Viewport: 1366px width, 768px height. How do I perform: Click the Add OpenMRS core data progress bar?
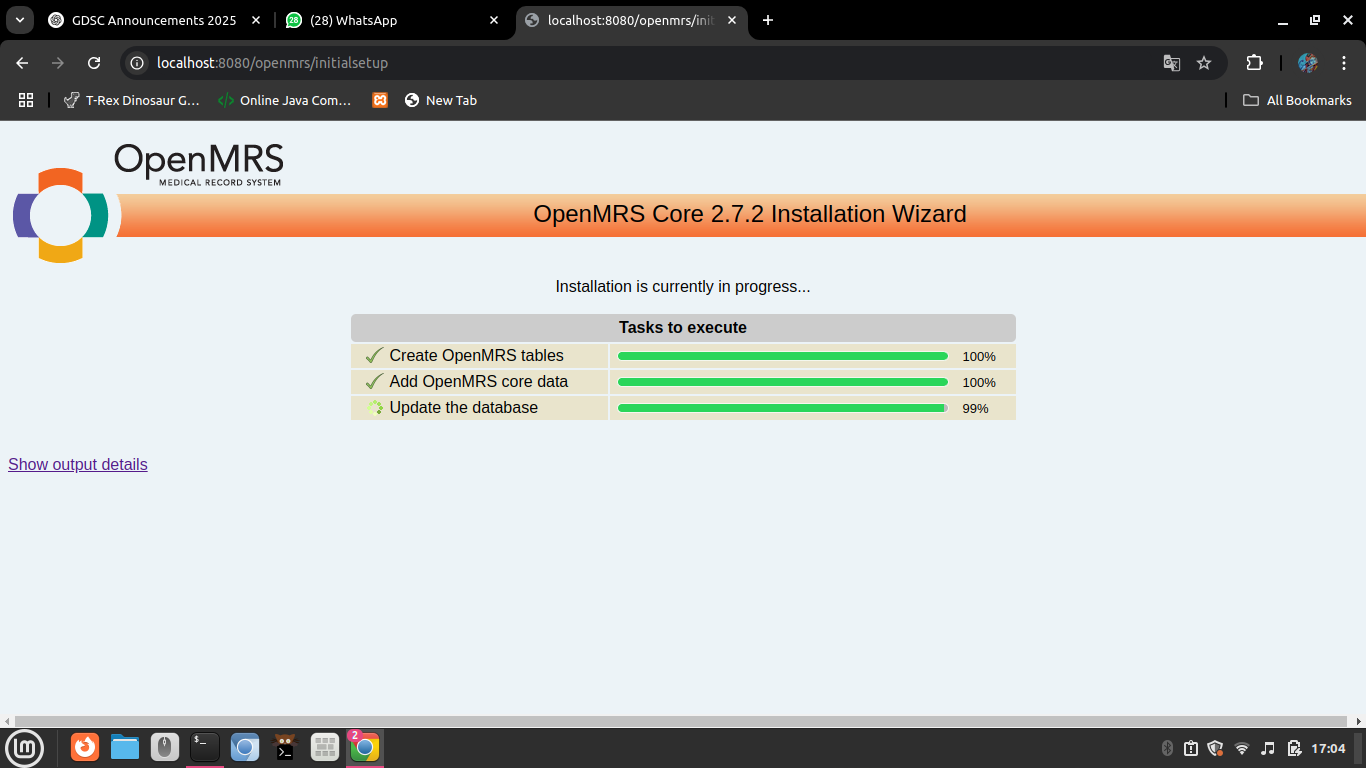point(783,382)
